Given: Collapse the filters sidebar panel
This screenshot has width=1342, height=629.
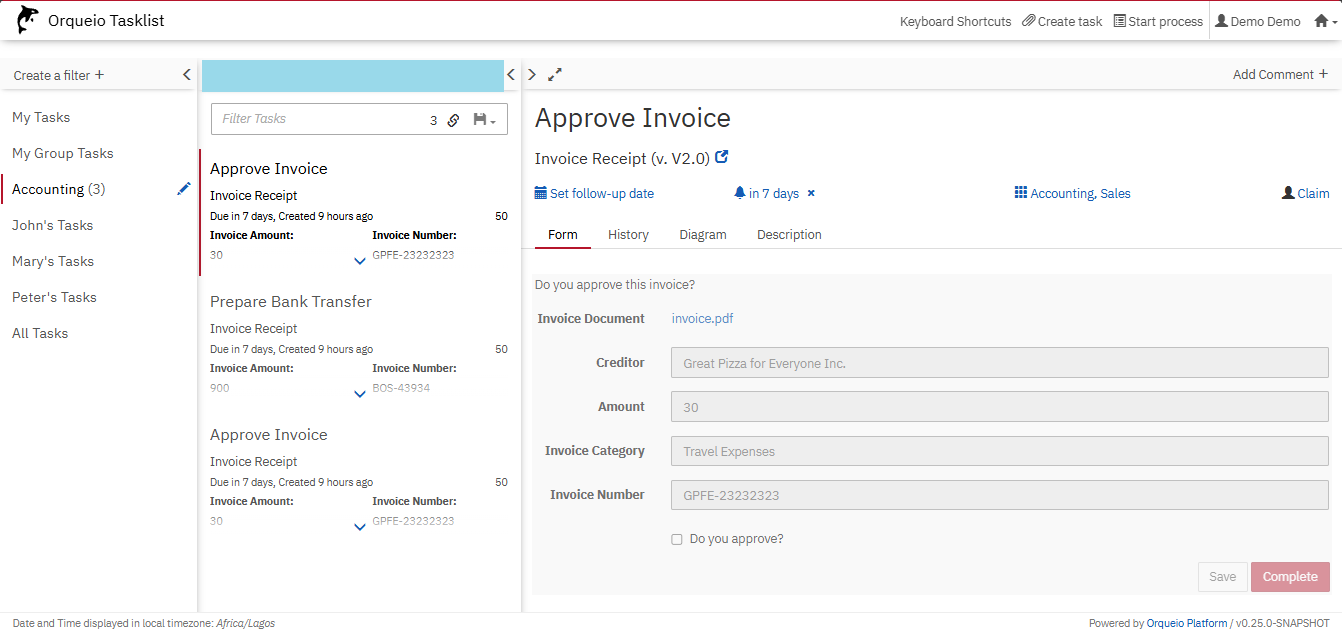Looking at the screenshot, I should point(186,75).
